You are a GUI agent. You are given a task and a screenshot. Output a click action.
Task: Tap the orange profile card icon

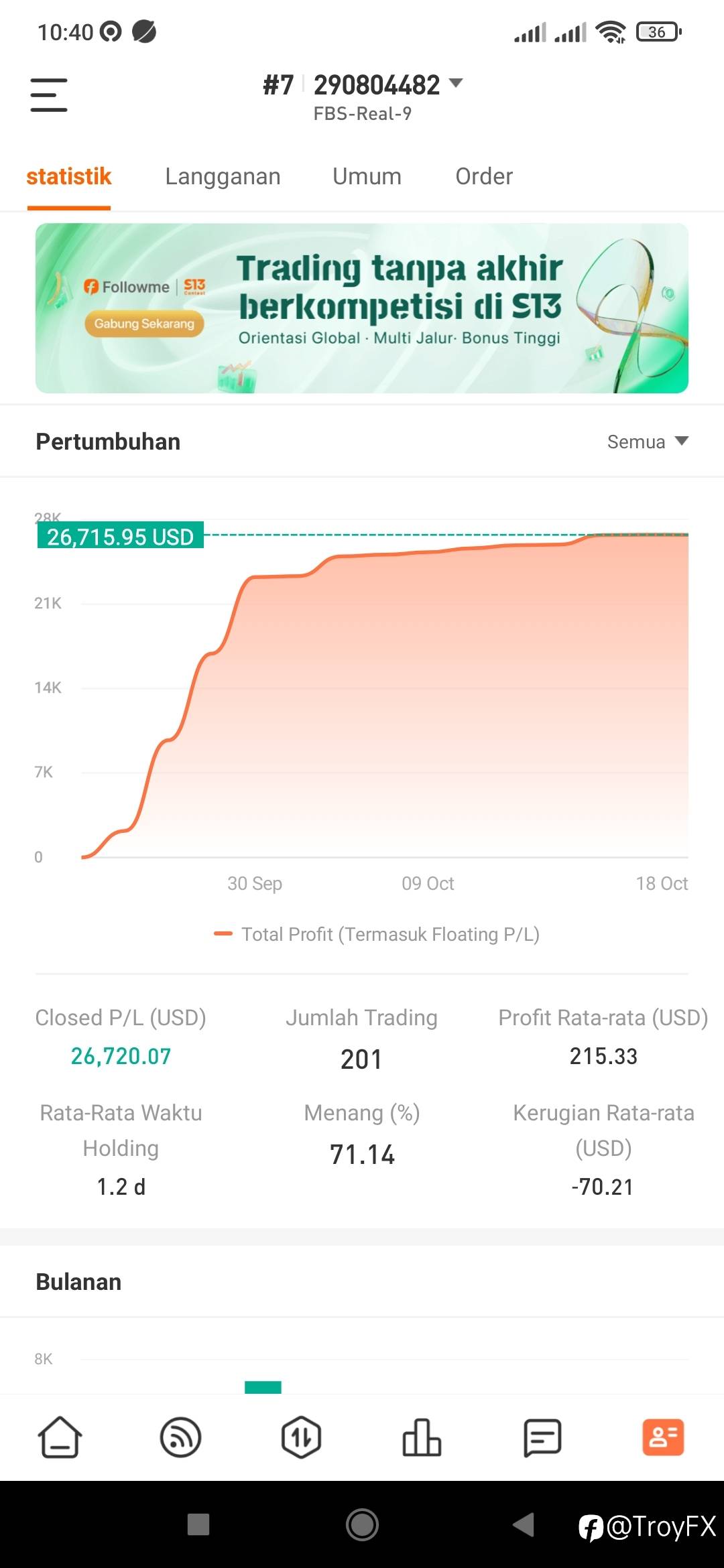663,1437
